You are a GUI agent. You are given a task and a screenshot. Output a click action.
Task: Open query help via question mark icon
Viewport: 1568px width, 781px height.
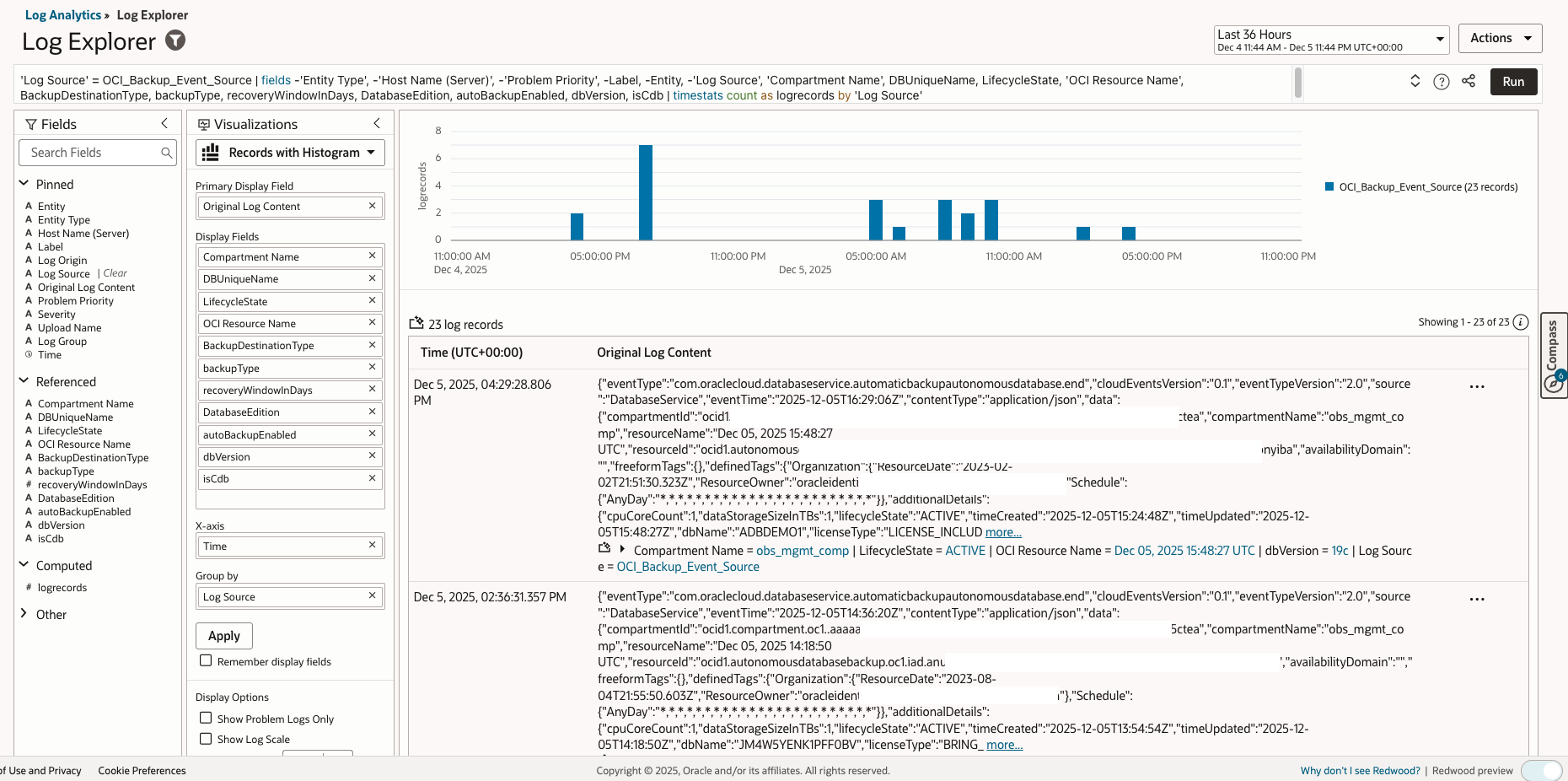(x=1442, y=82)
